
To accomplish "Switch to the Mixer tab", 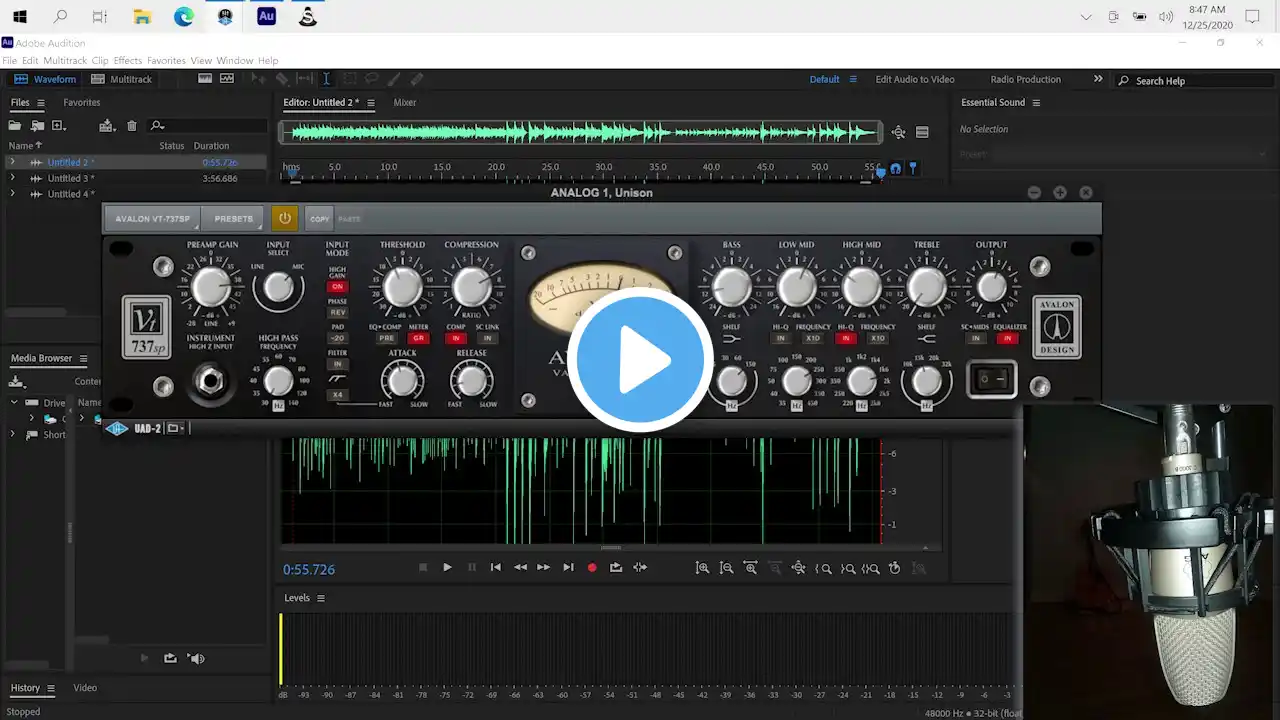I will point(404,102).
